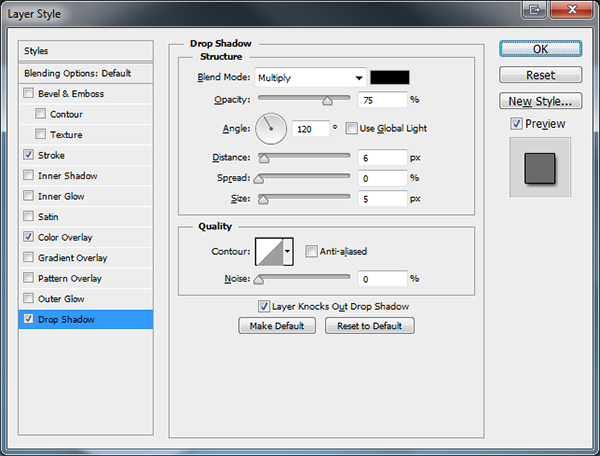600x456 pixels.
Task: Check Use Global Light
Action: 351,128
